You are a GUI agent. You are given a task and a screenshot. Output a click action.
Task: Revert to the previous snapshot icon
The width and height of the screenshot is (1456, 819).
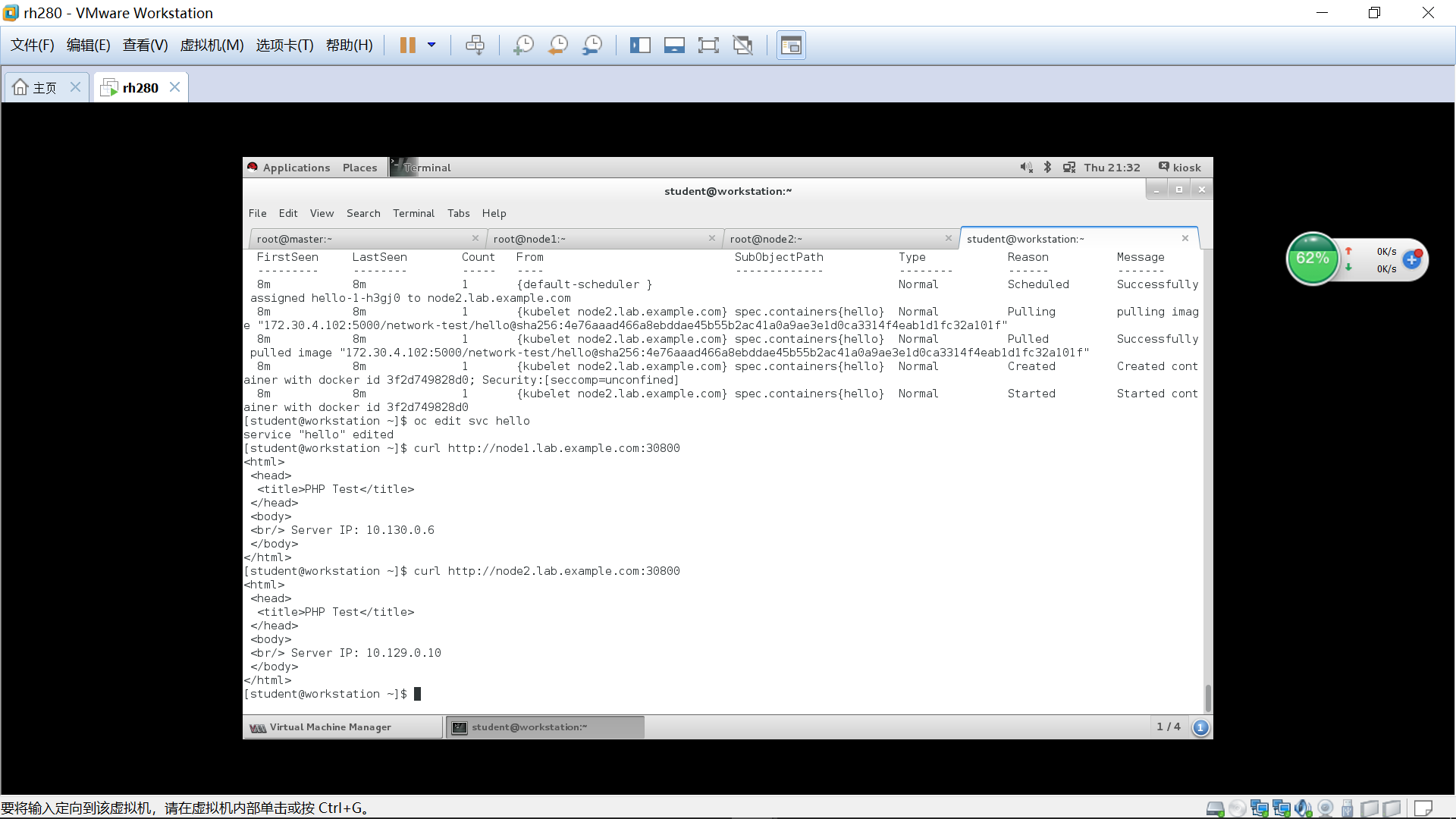[x=558, y=45]
